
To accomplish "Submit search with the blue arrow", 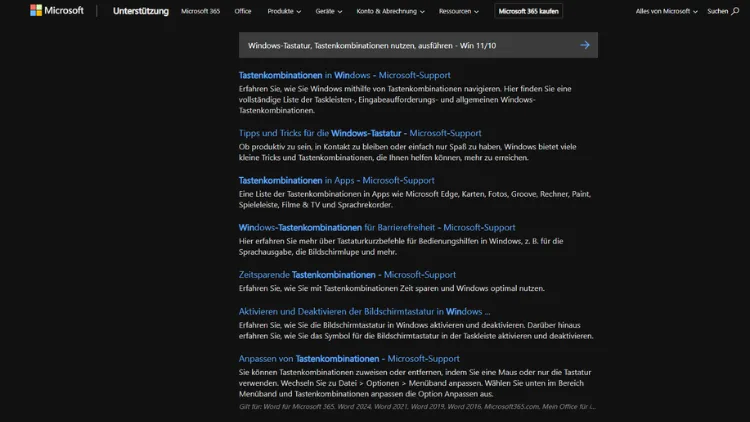I will (x=585, y=45).
